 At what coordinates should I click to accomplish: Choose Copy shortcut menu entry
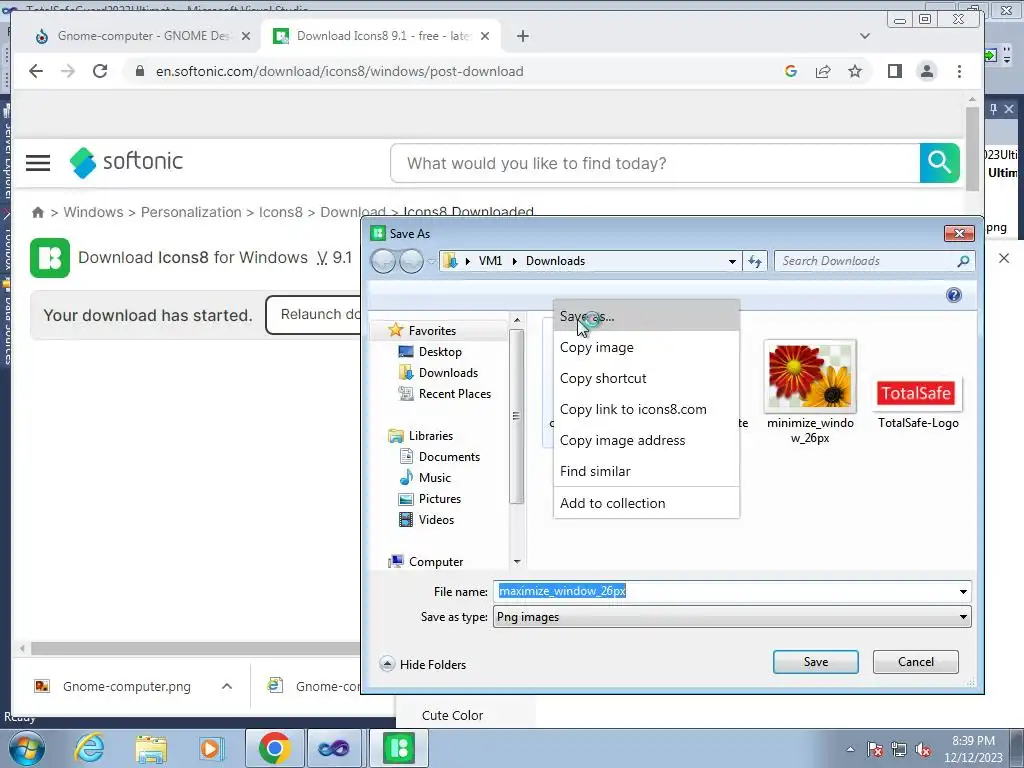pos(646,378)
